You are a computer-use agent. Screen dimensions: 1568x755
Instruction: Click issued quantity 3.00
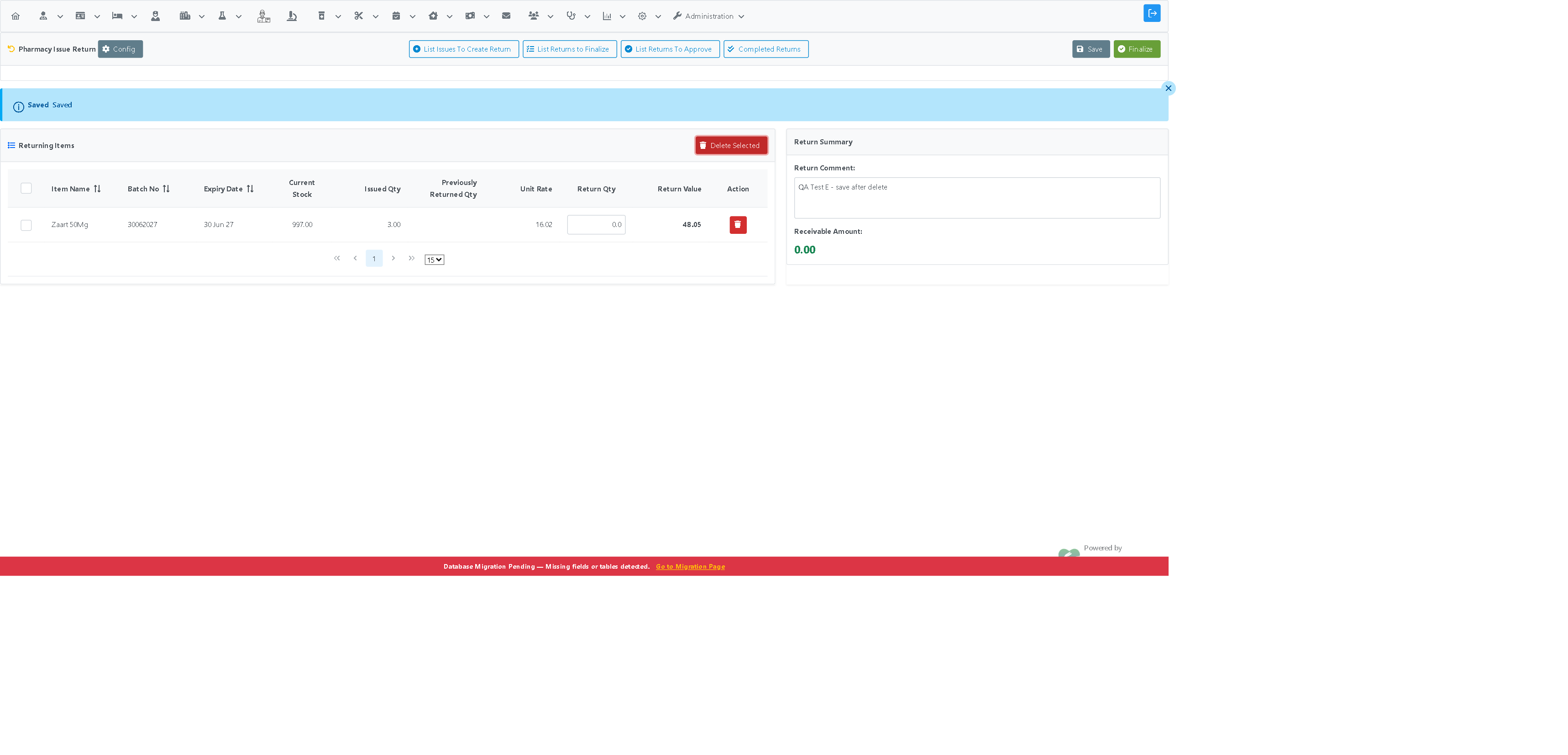click(x=394, y=225)
